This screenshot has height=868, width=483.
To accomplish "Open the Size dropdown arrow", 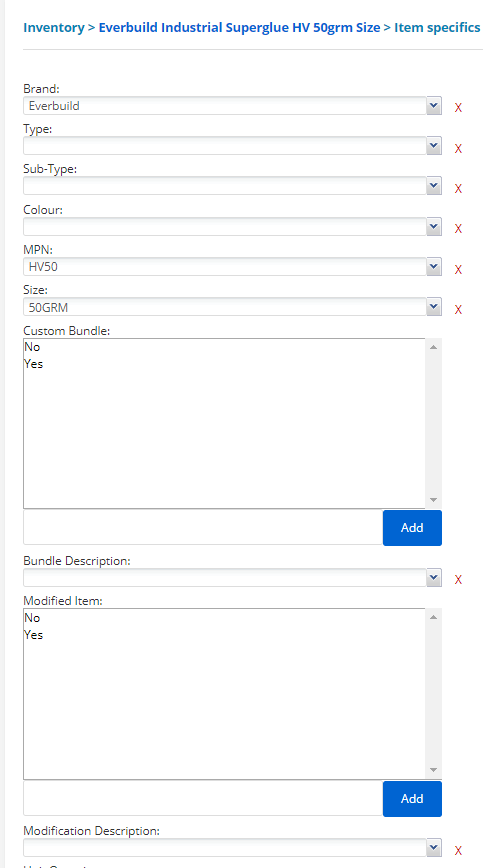I will 434,307.
